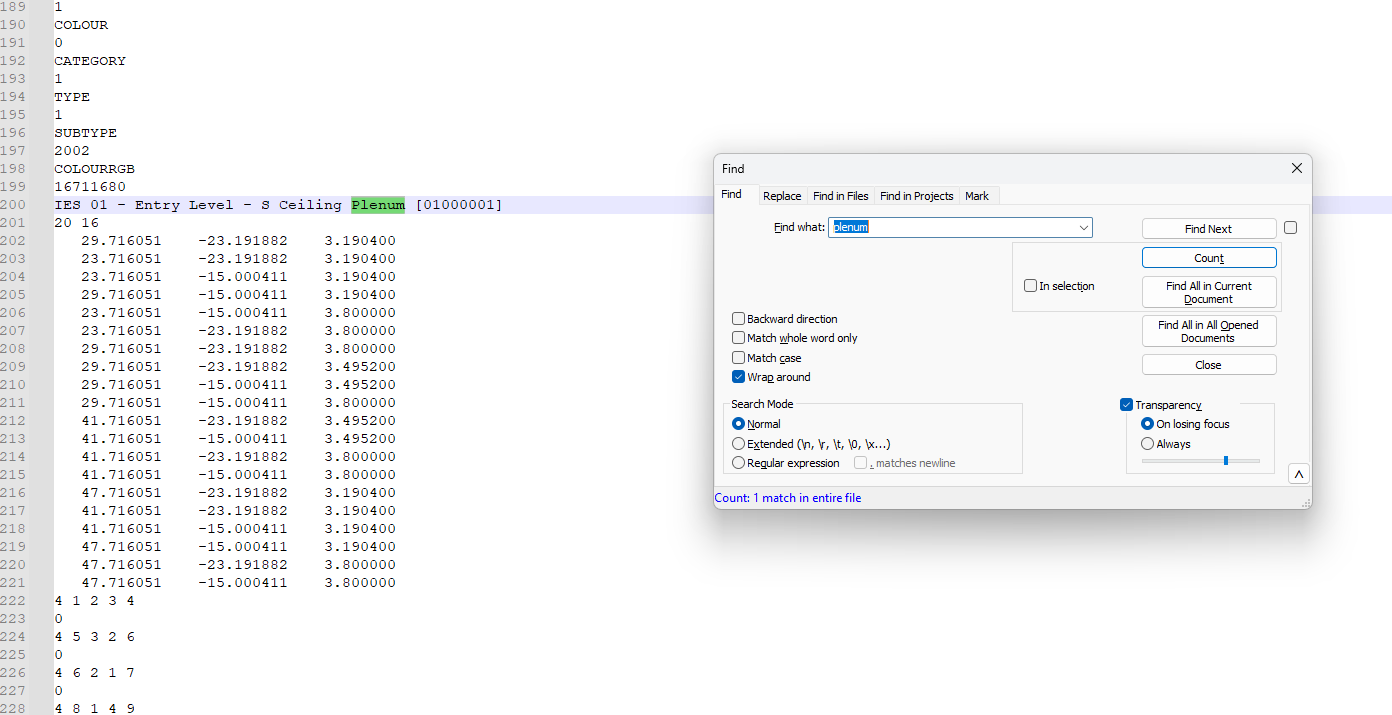Image resolution: width=1392 pixels, height=715 pixels.
Task: Select Extended search mode
Action: click(x=739, y=444)
